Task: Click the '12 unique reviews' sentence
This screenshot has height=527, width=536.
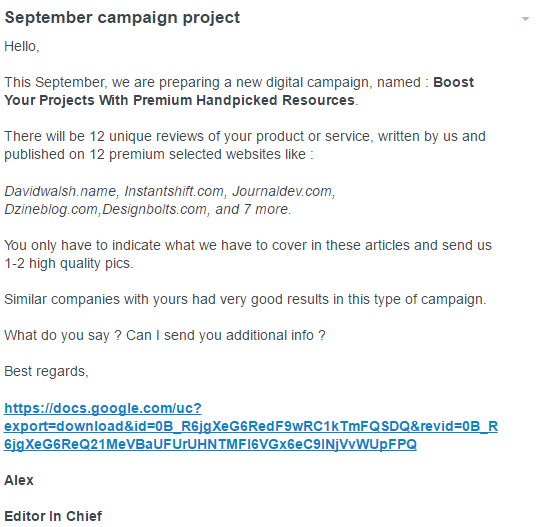Action: 245,136
